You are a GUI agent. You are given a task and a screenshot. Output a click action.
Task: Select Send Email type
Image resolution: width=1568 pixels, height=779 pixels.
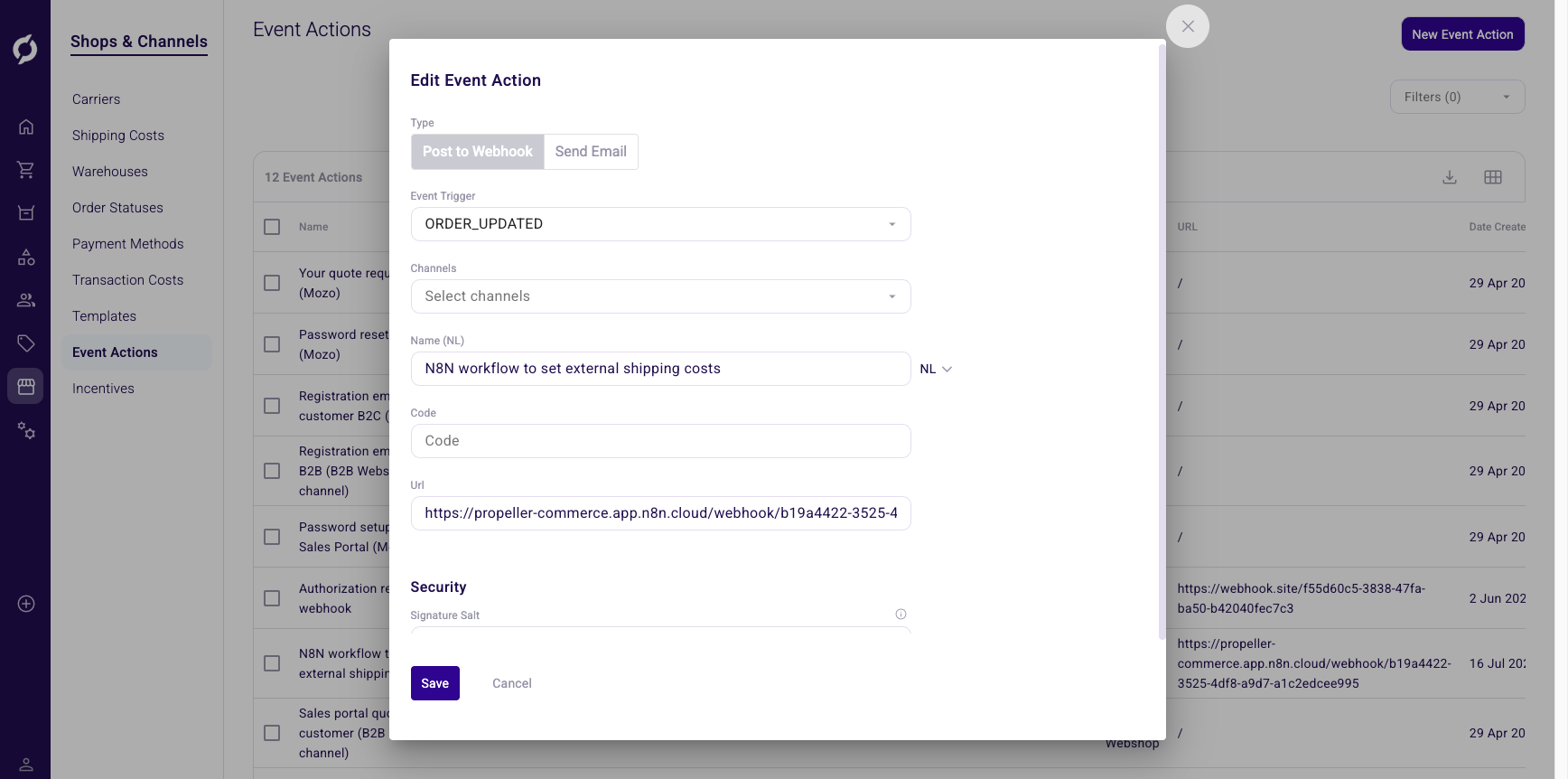click(x=591, y=152)
